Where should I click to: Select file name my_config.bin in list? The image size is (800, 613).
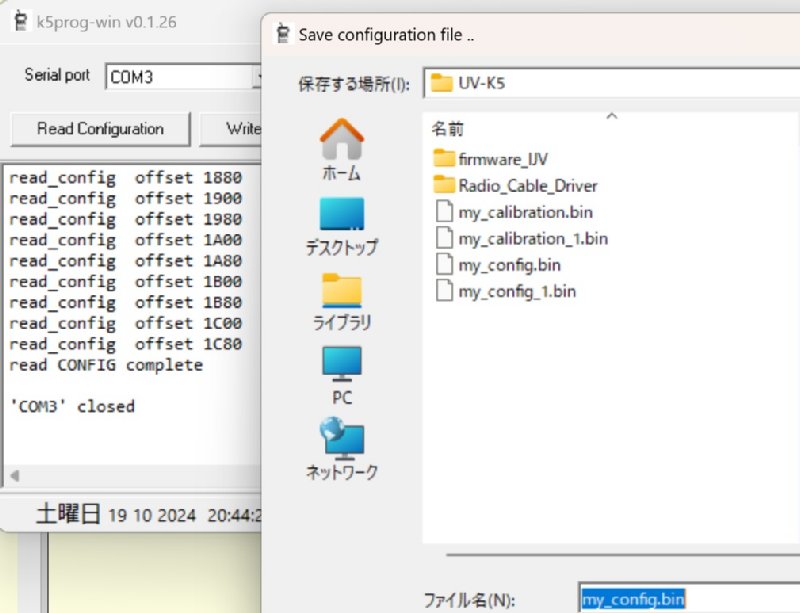[509, 265]
